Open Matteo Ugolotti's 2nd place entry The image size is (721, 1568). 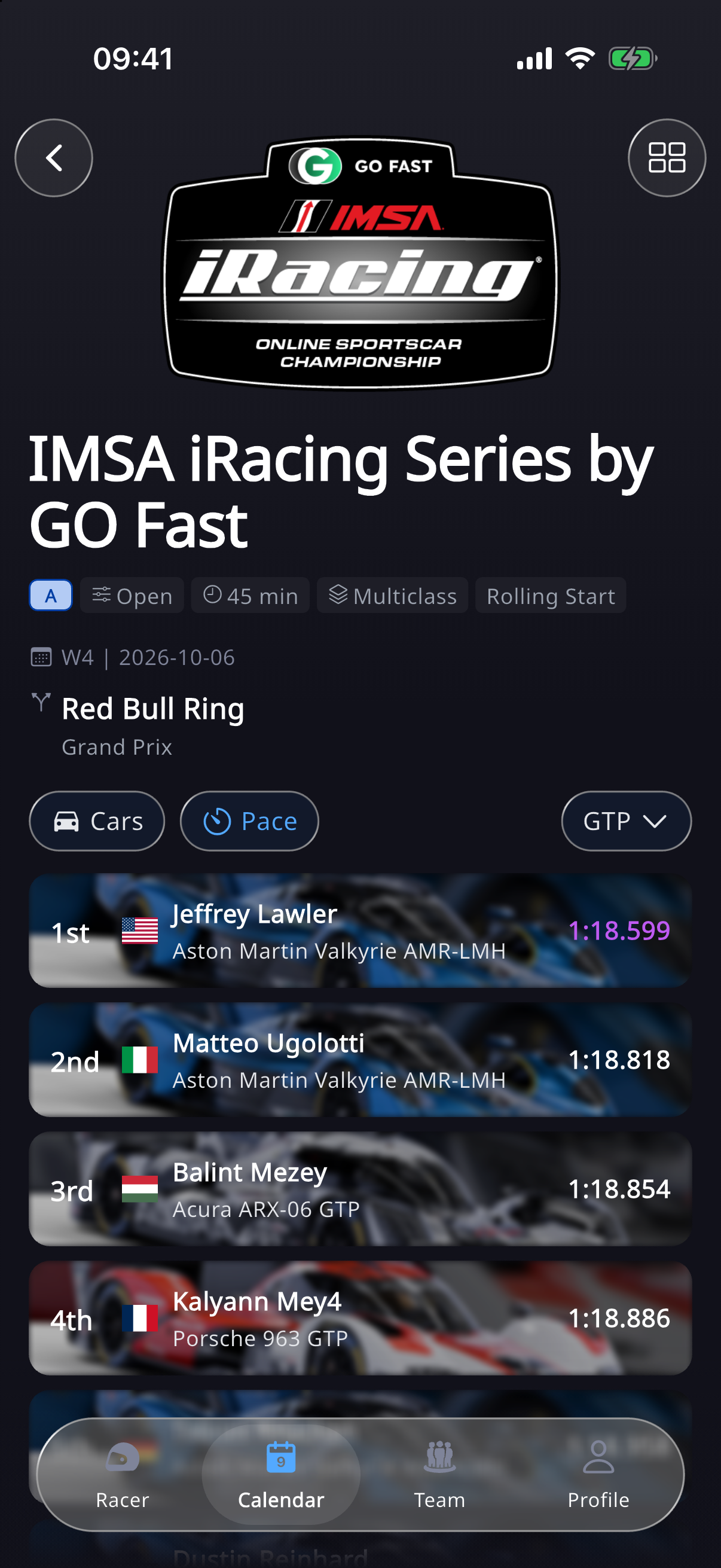click(360, 1060)
